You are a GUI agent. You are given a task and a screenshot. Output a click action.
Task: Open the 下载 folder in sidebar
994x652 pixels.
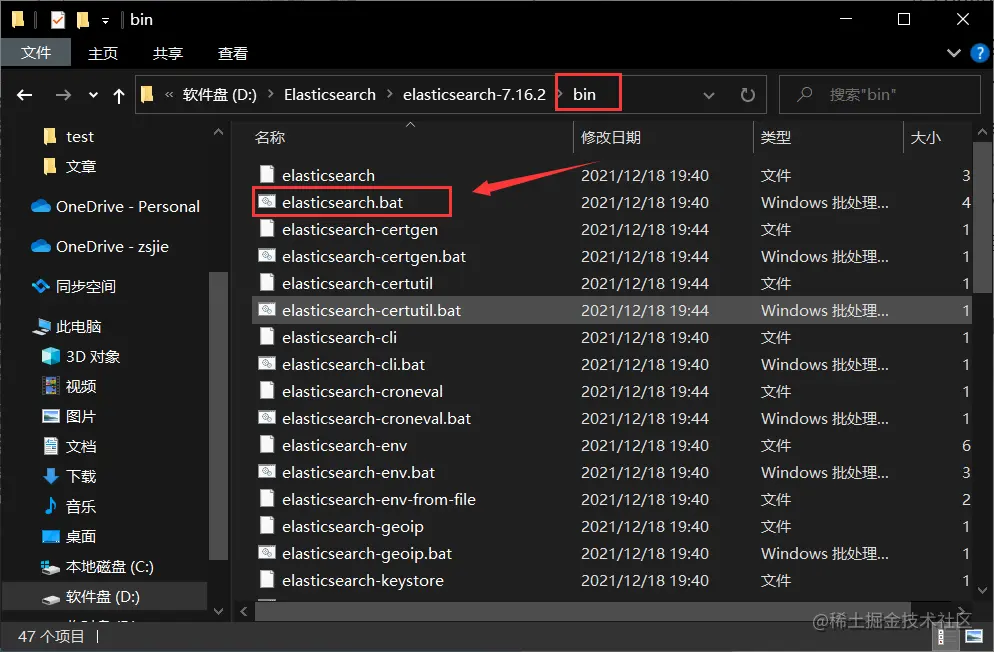(x=81, y=476)
